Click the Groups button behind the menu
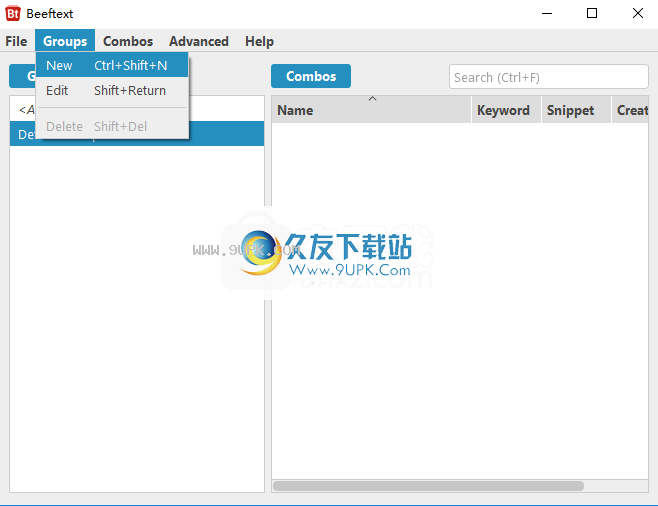This screenshot has width=658, height=506. click(x=22, y=76)
